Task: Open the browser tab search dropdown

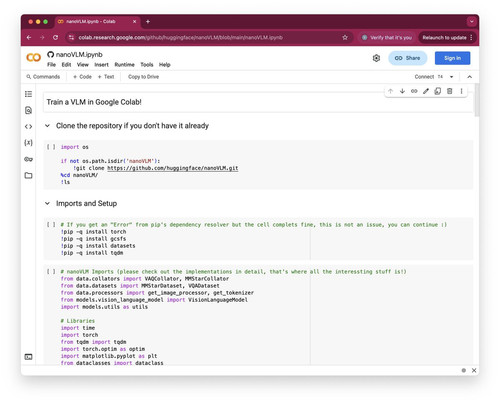Action: coord(472,22)
